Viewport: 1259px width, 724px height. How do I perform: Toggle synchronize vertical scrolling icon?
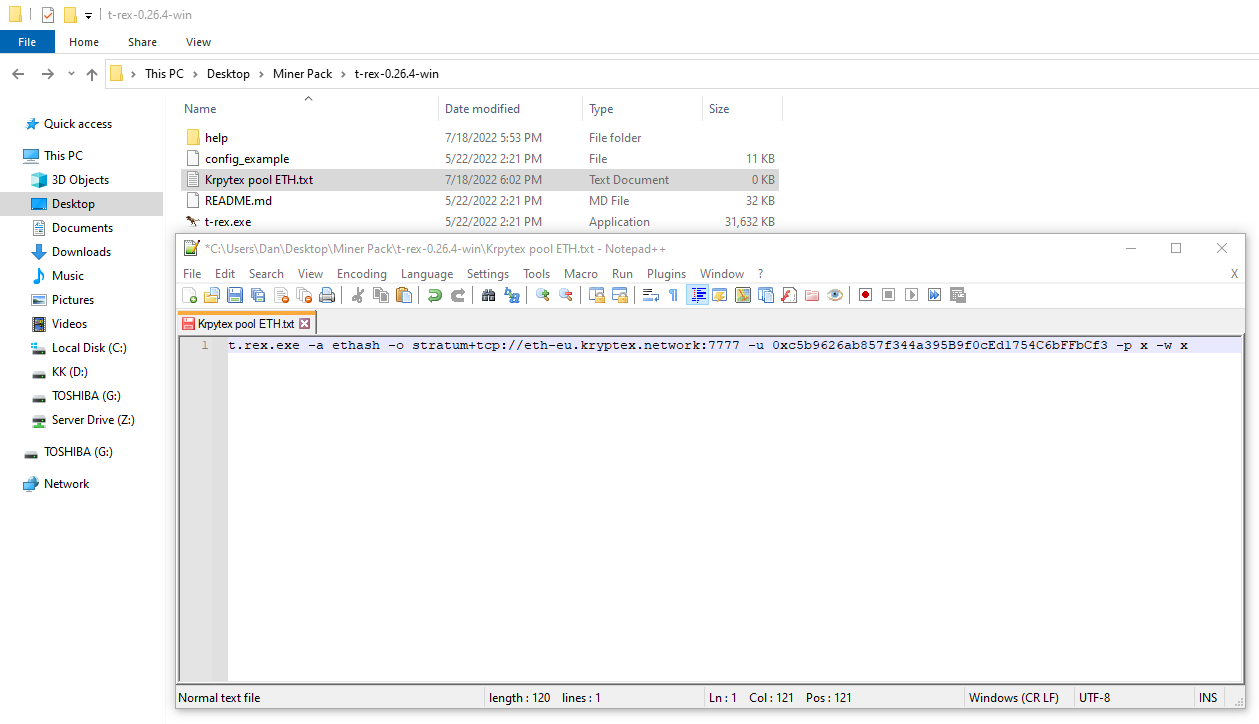coord(596,295)
